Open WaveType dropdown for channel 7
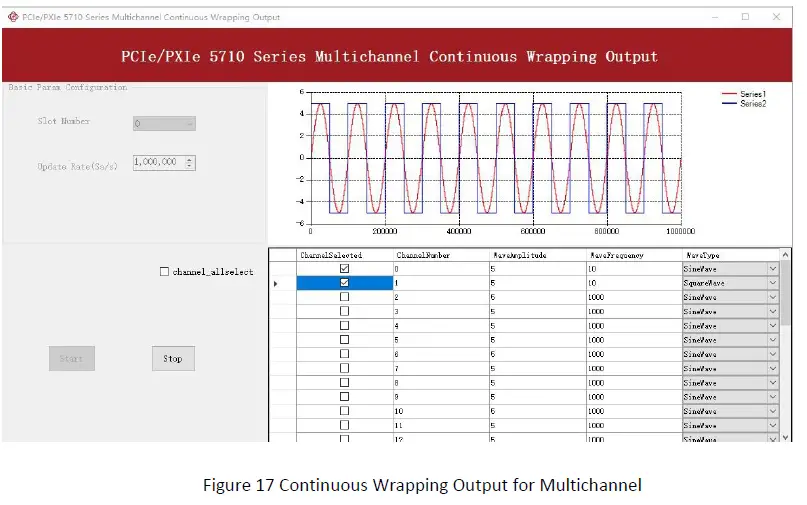807x505 pixels. [773, 368]
